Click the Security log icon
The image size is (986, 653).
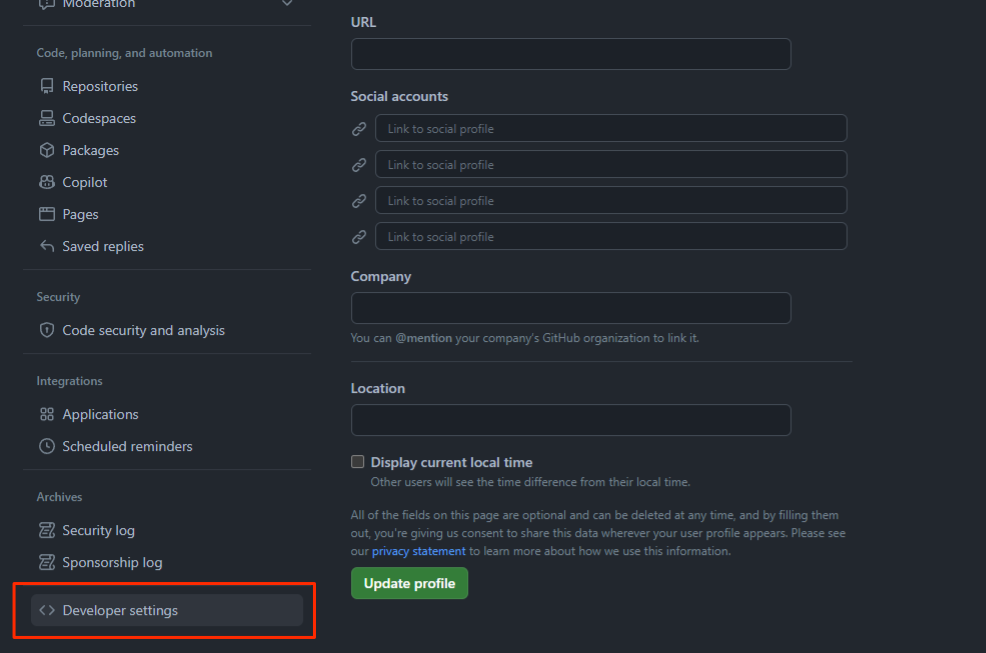click(x=47, y=530)
